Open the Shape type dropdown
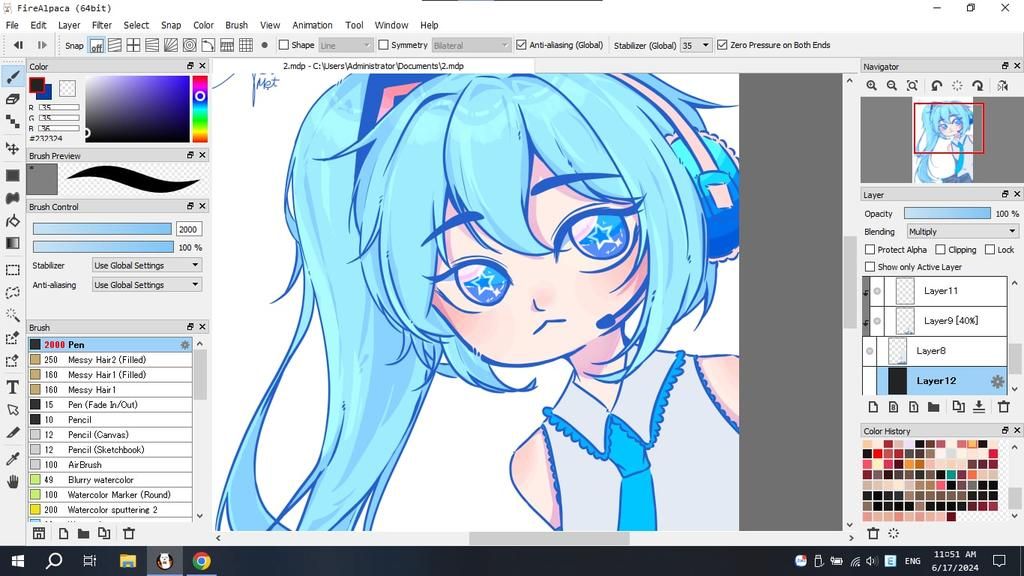Viewport: 1024px width, 576px height. [x=345, y=45]
